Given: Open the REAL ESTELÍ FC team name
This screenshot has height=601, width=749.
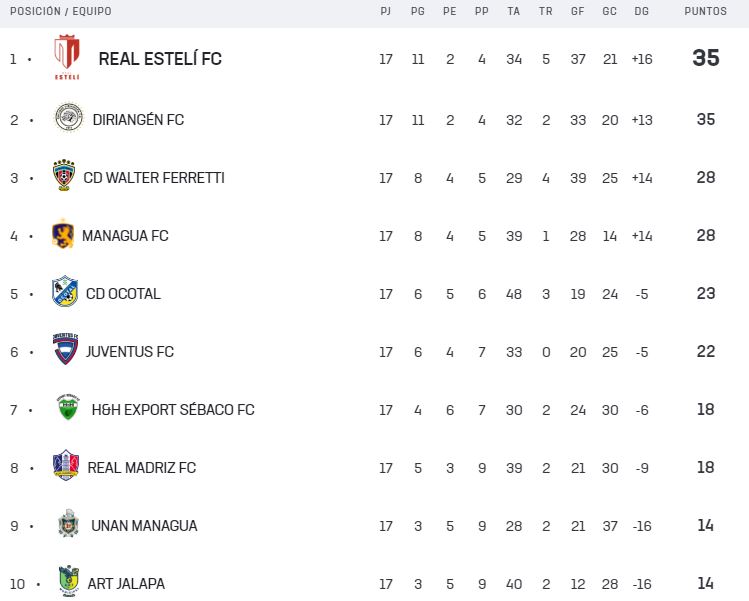Looking at the screenshot, I should click(160, 59).
